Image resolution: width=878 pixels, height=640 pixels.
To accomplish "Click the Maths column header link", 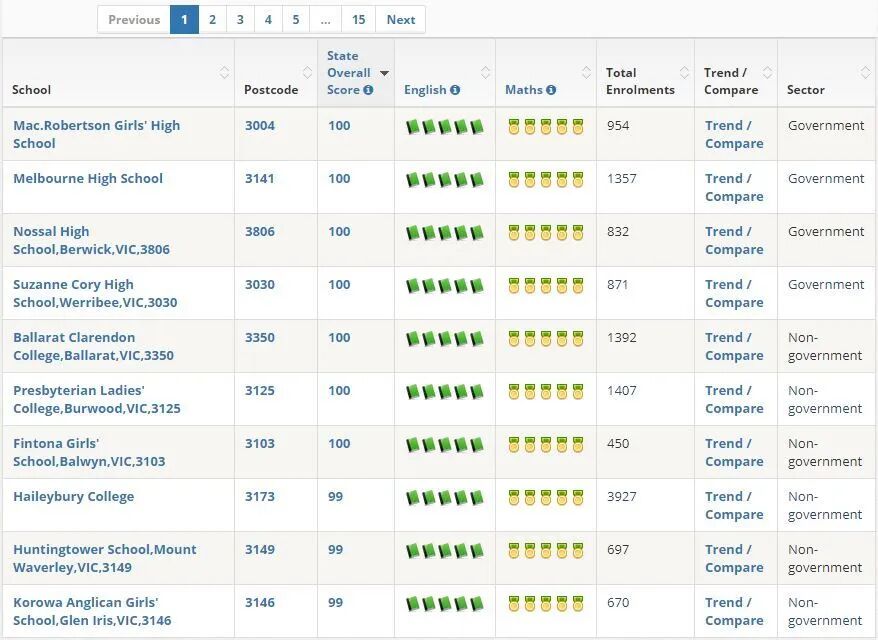I will tap(524, 90).
